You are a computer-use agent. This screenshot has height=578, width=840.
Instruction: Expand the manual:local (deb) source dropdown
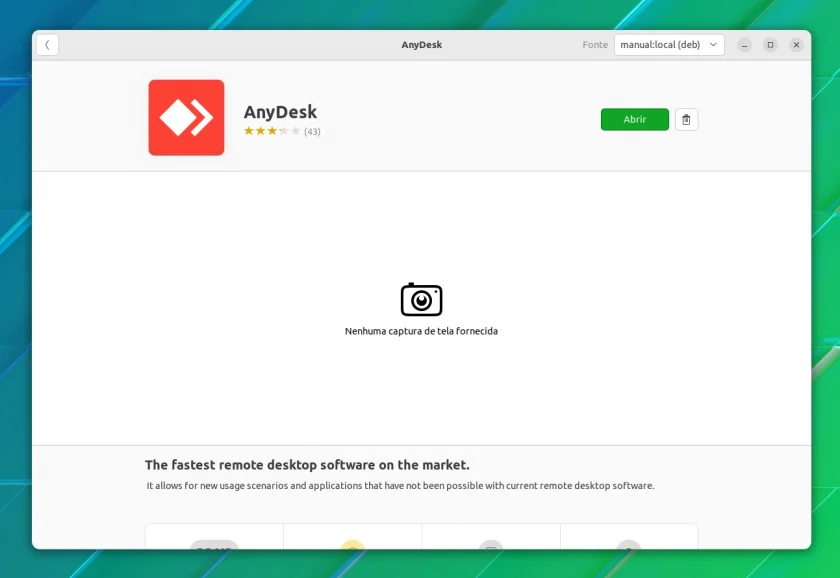click(x=669, y=45)
